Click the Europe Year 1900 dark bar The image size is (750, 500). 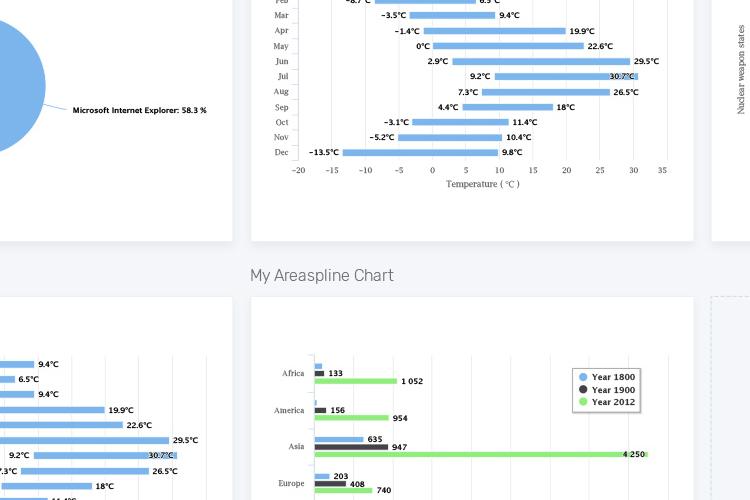[331, 484]
